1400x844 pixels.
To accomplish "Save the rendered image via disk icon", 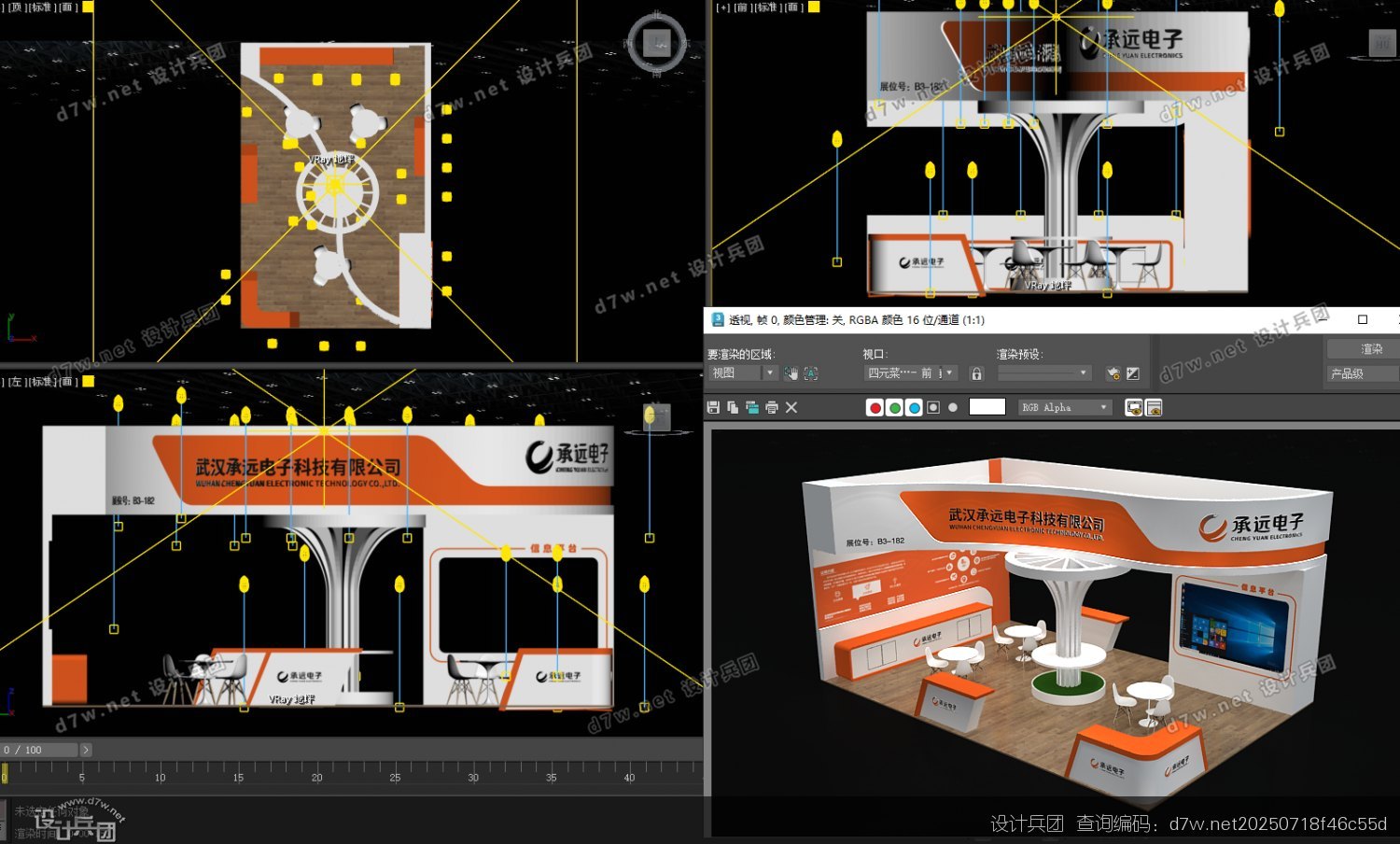I will point(713,407).
